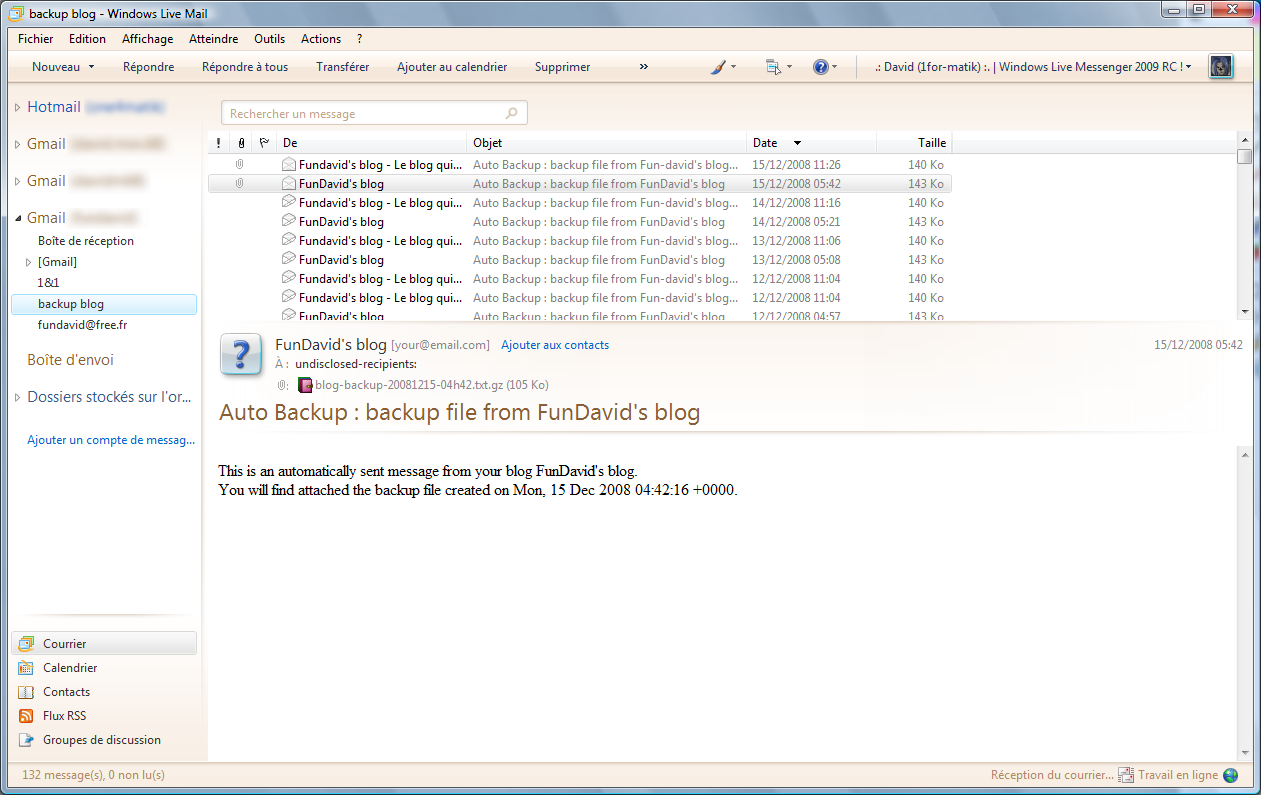Image resolution: width=1261 pixels, height=795 pixels.
Task: Click the Supprimer button
Action: coord(563,67)
